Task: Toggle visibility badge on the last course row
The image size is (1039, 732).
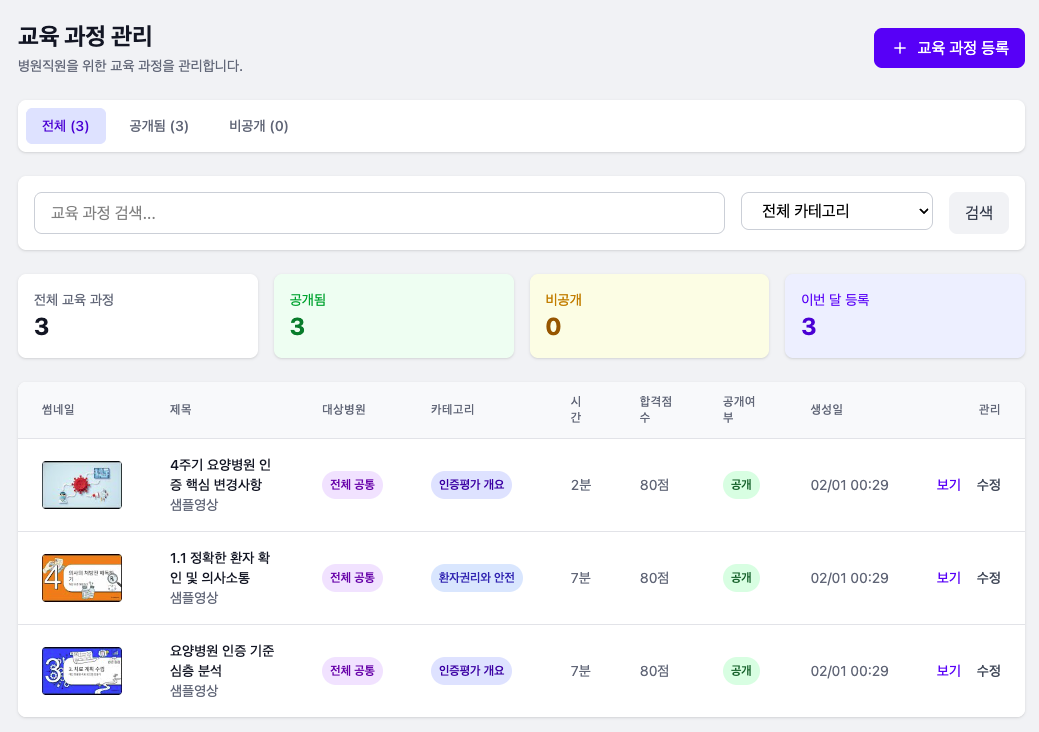Action: coord(741,671)
